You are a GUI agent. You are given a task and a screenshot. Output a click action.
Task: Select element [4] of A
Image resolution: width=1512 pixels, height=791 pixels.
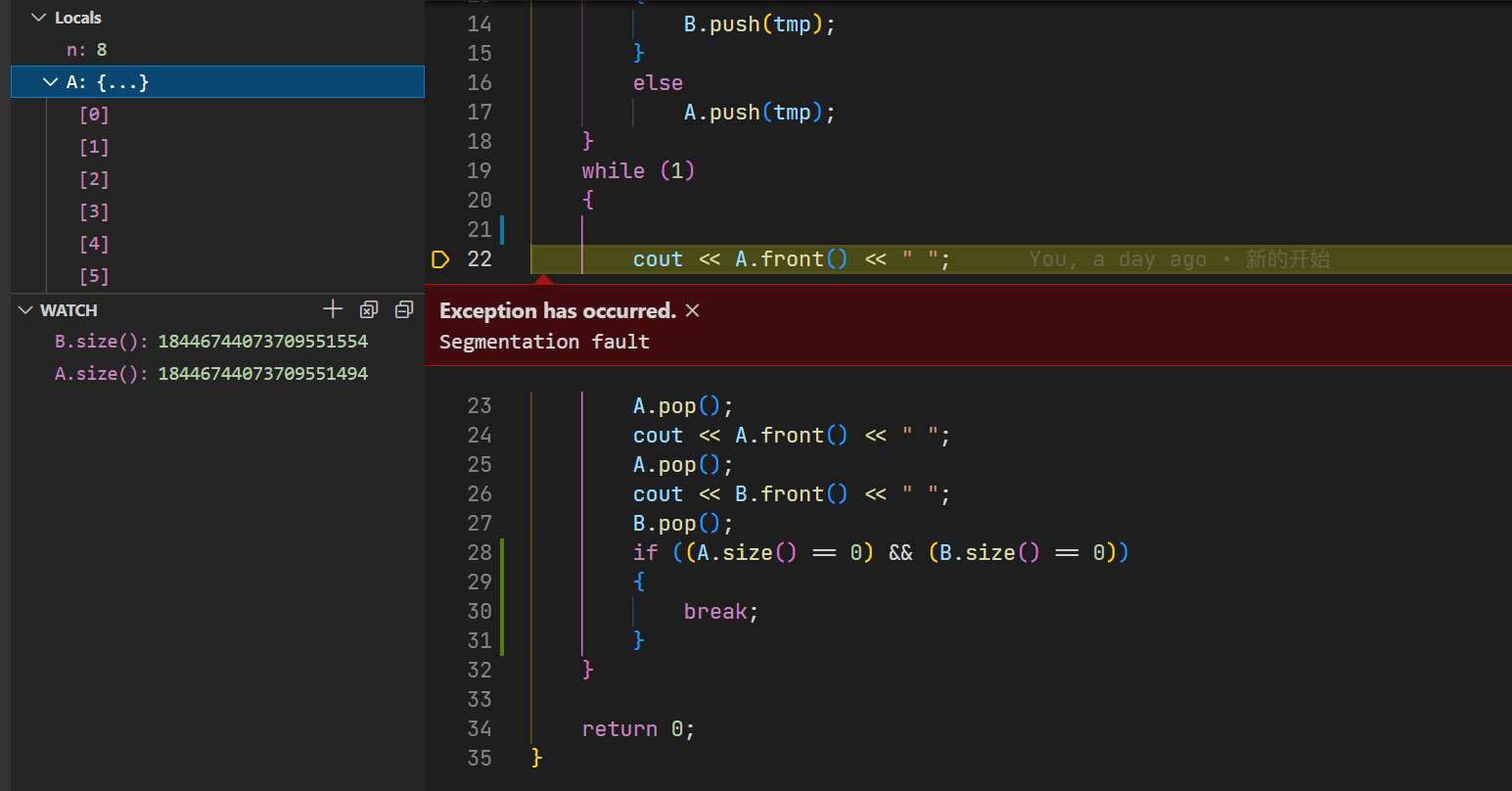tap(217, 244)
